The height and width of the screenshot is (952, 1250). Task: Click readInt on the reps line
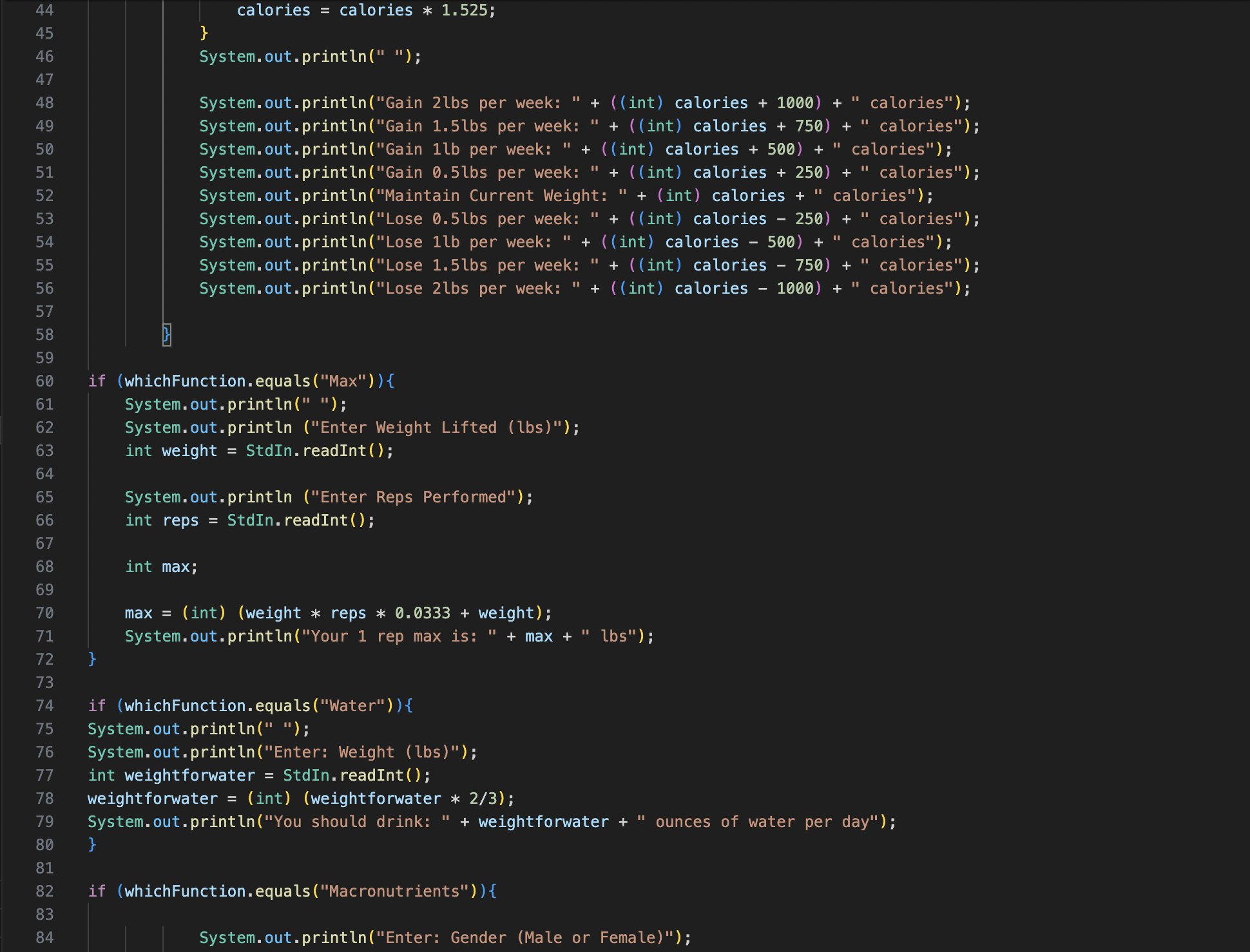pos(316,520)
